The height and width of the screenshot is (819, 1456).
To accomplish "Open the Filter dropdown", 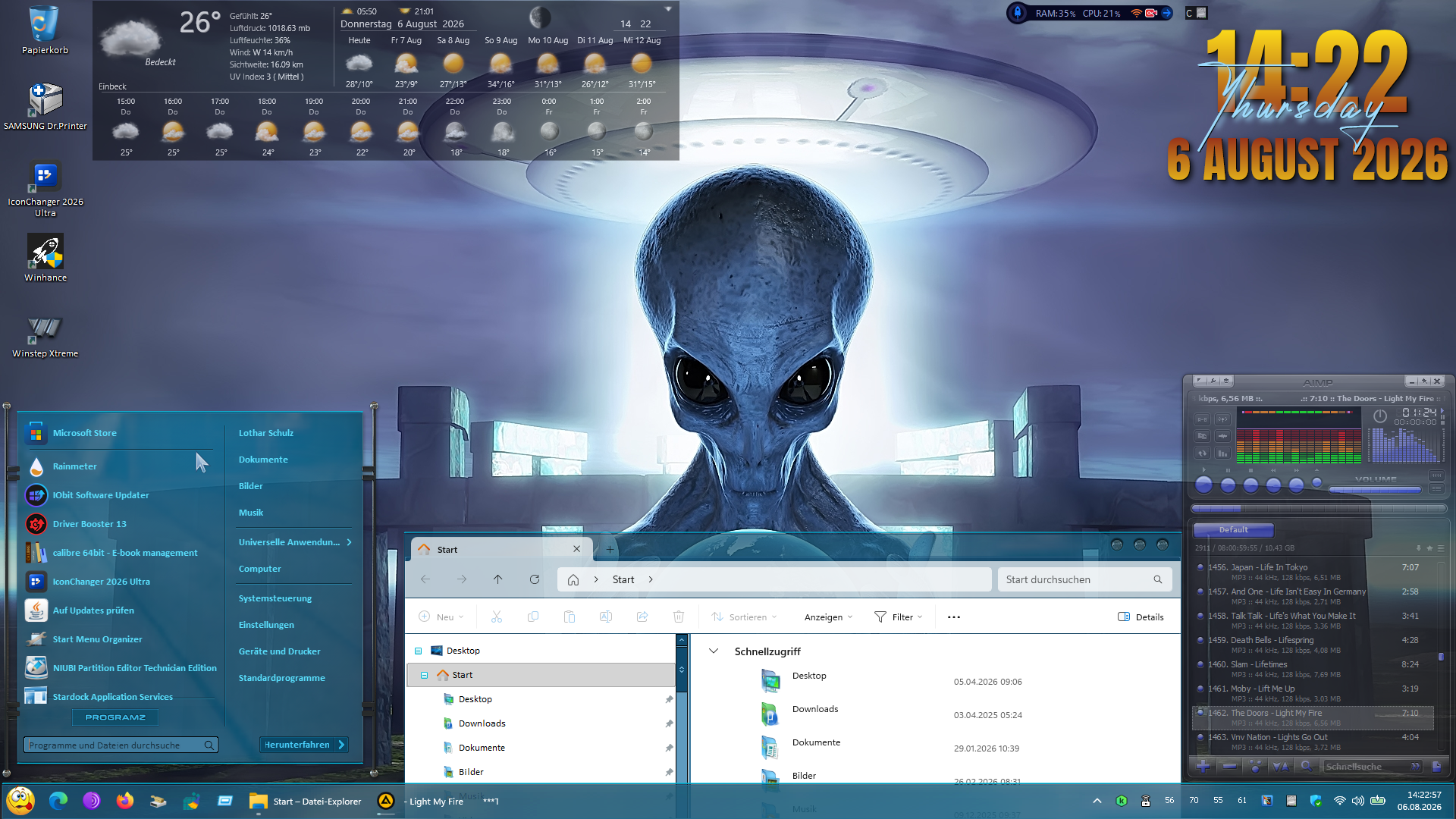I will (898, 617).
